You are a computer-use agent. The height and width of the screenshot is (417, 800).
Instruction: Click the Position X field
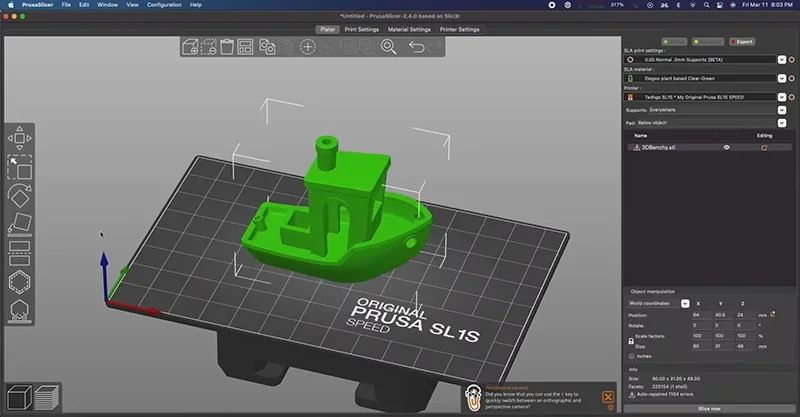point(702,315)
